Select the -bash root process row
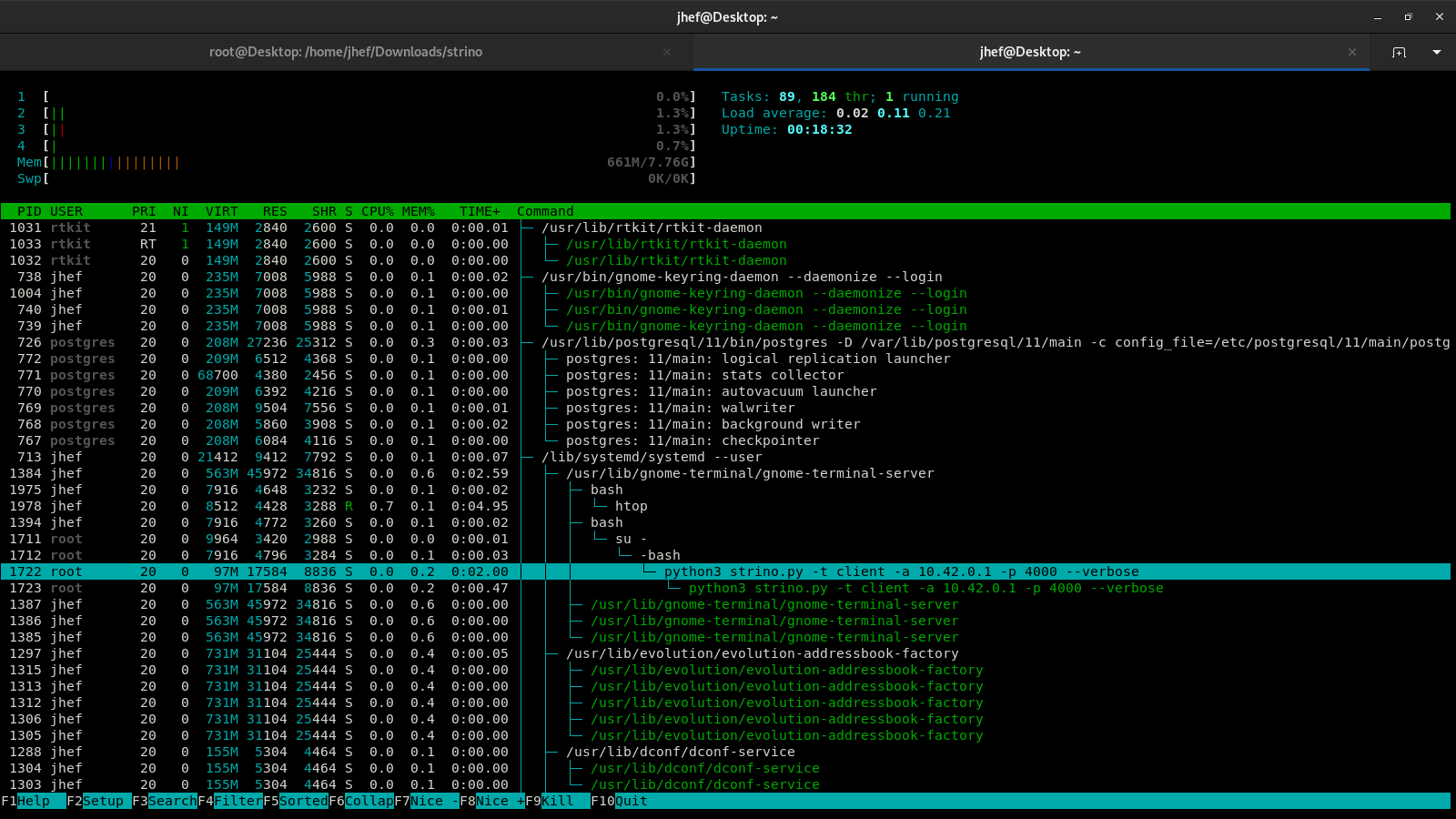Image resolution: width=1456 pixels, height=819 pixels. tap(725, 555)
